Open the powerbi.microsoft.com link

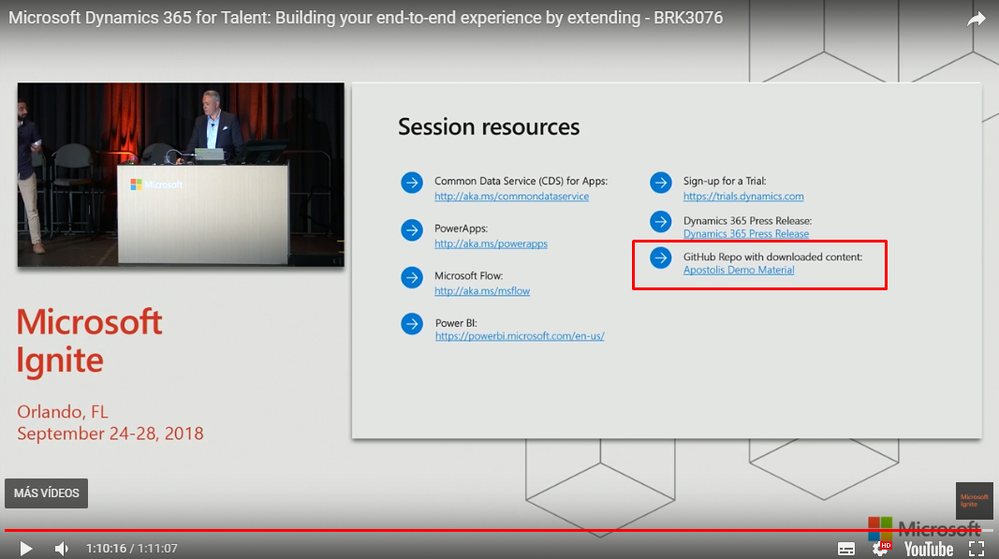520,336
